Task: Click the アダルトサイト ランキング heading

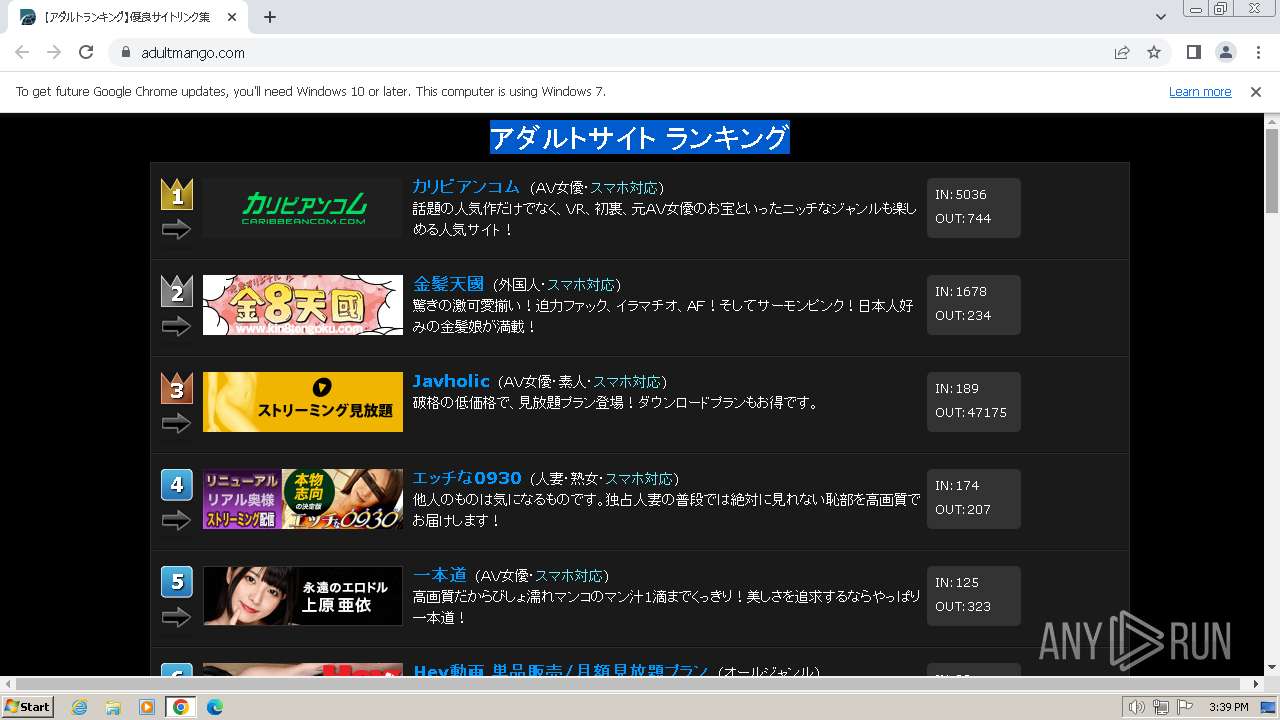Action: [640, 138]
